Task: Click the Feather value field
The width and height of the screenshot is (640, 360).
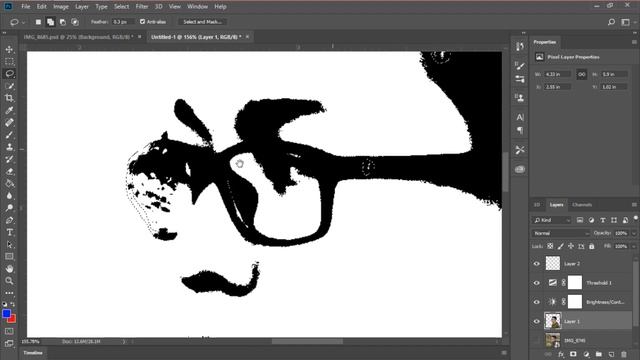Action: coord(122,22)
